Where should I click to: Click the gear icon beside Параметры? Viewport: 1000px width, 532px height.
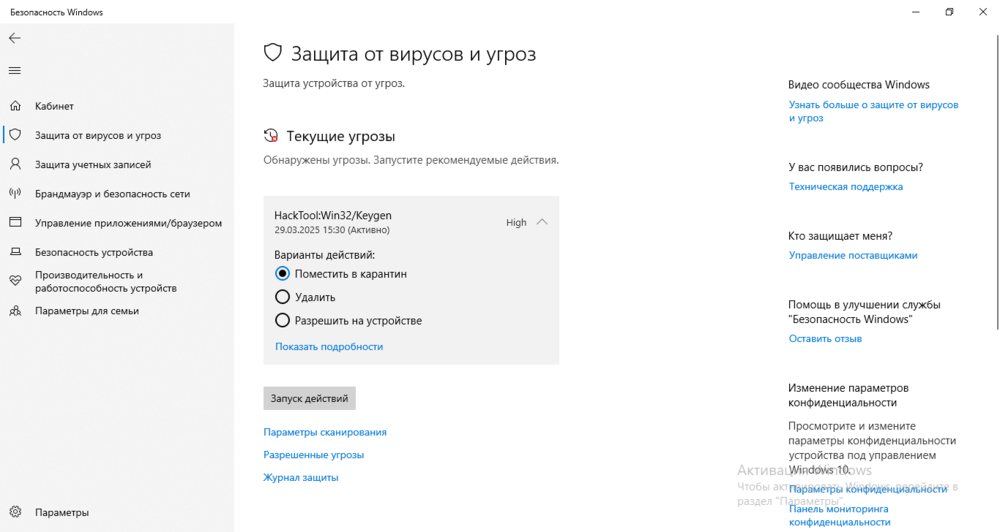click(15, 512)
